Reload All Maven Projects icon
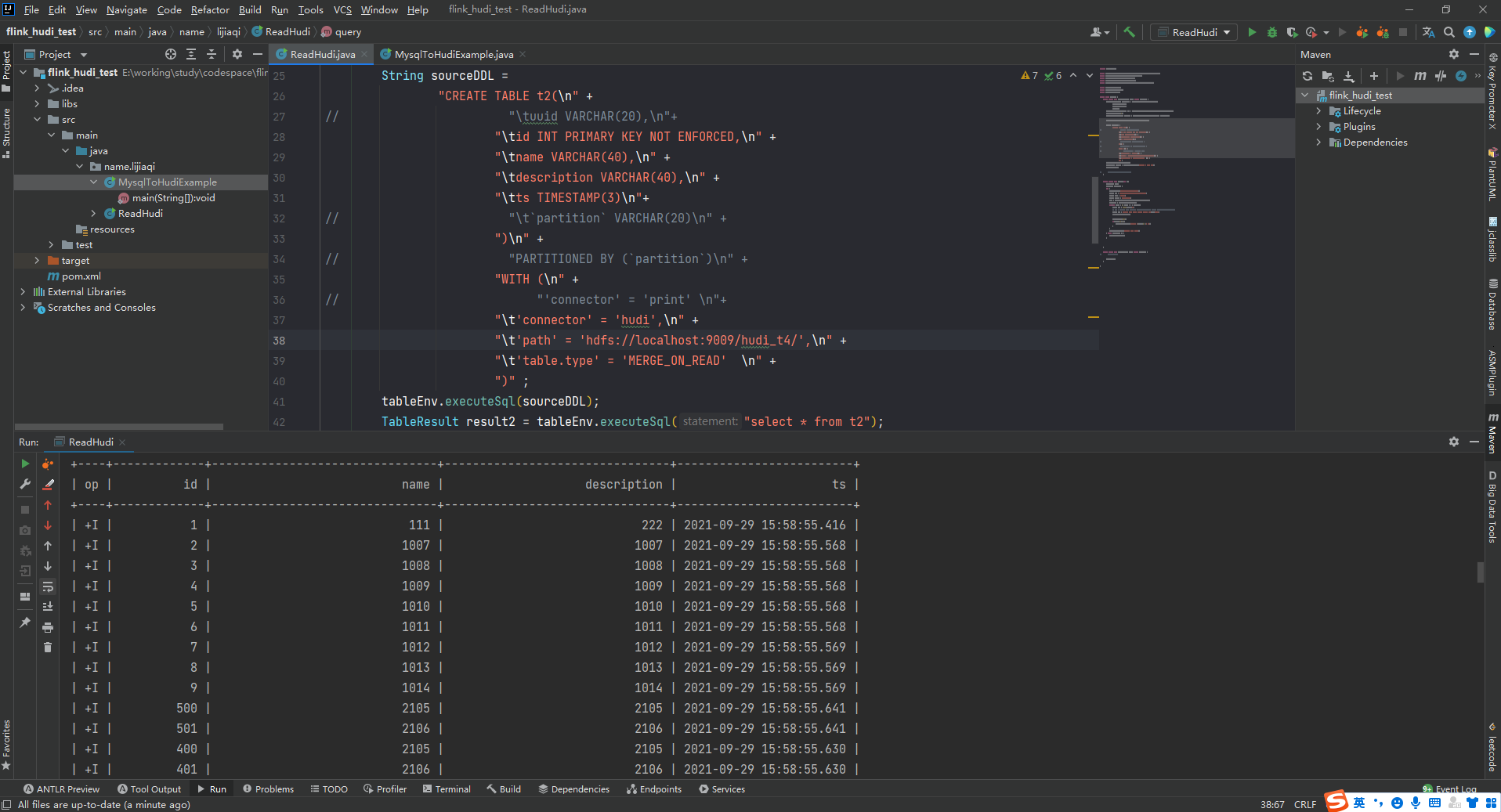 tap(1307, 76)
